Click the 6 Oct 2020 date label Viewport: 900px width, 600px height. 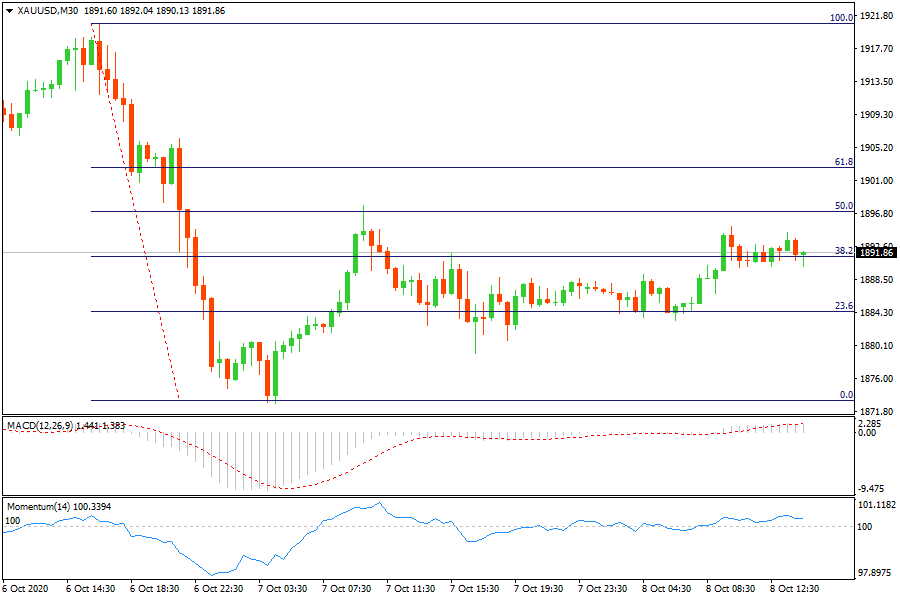click(x=27, y=588)
